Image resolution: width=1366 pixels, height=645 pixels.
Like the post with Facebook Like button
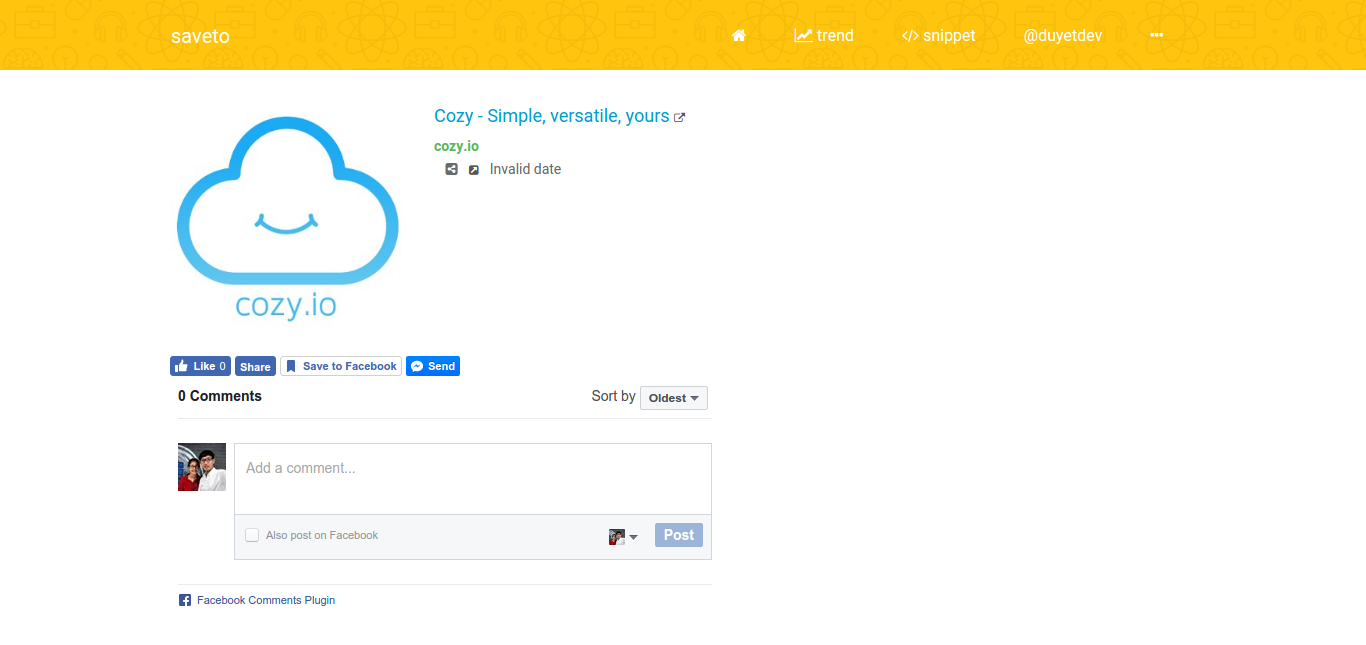pos(200,366)
